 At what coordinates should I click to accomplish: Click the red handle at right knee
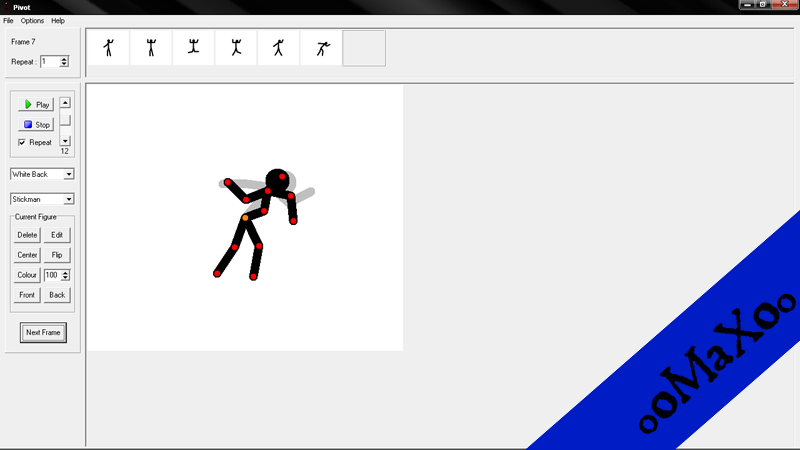tap(259, 246)
